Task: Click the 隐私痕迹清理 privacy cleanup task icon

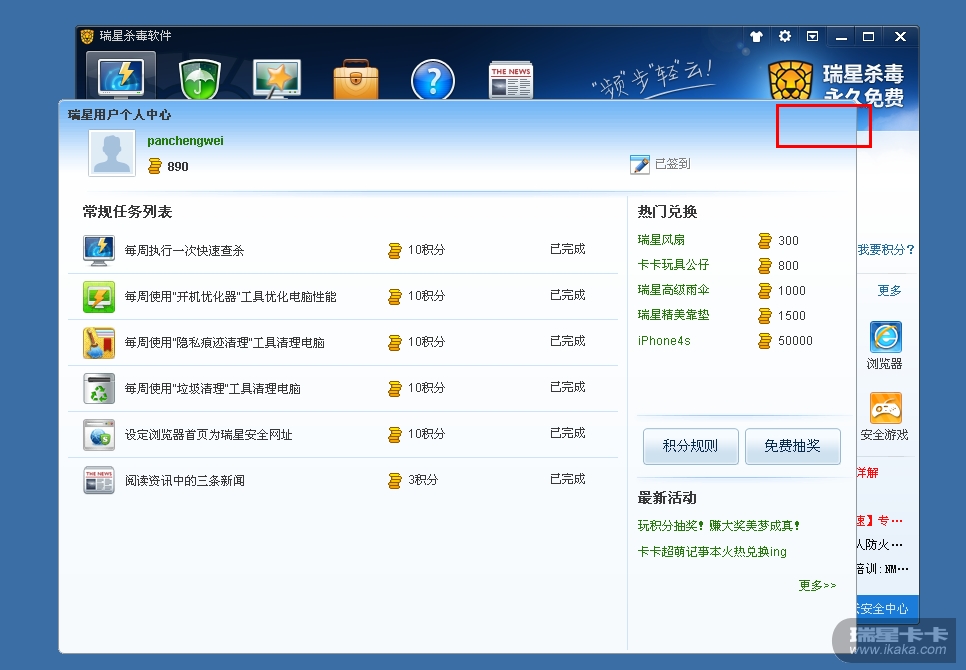Action: [99, 343]
